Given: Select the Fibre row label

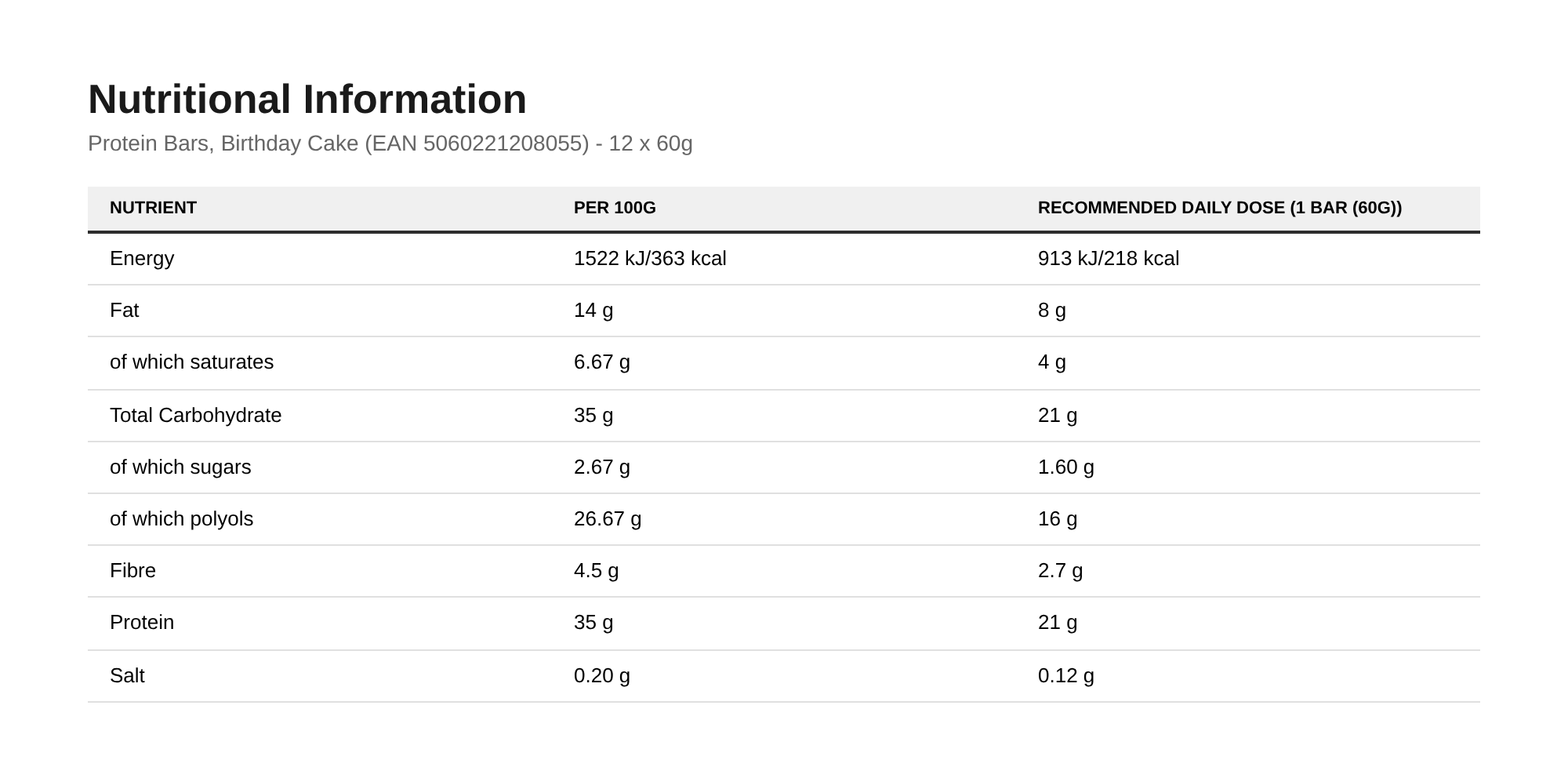Looking at the screenshot, I should point(132,571).
